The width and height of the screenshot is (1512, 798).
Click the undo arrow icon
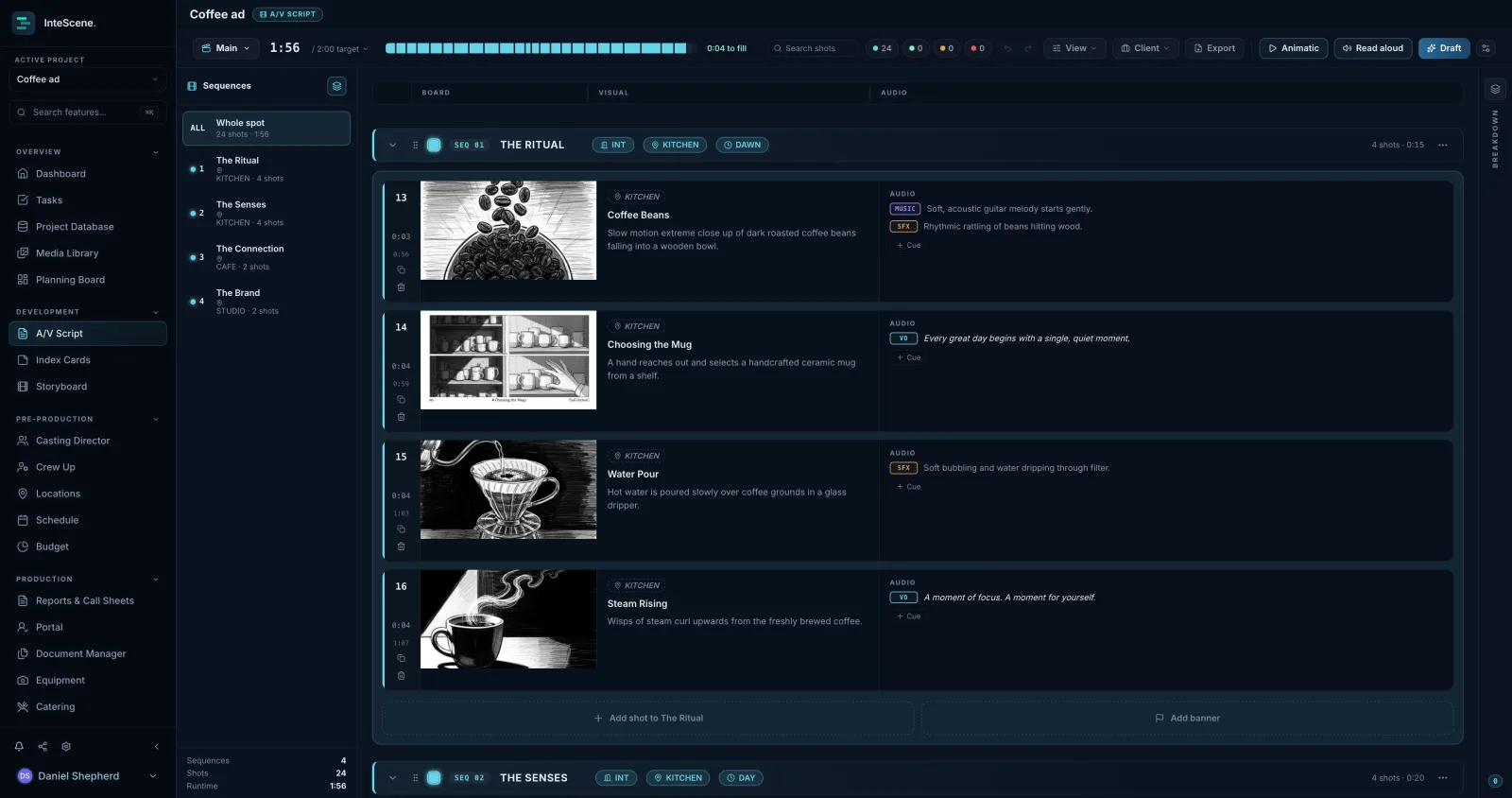1007,48
